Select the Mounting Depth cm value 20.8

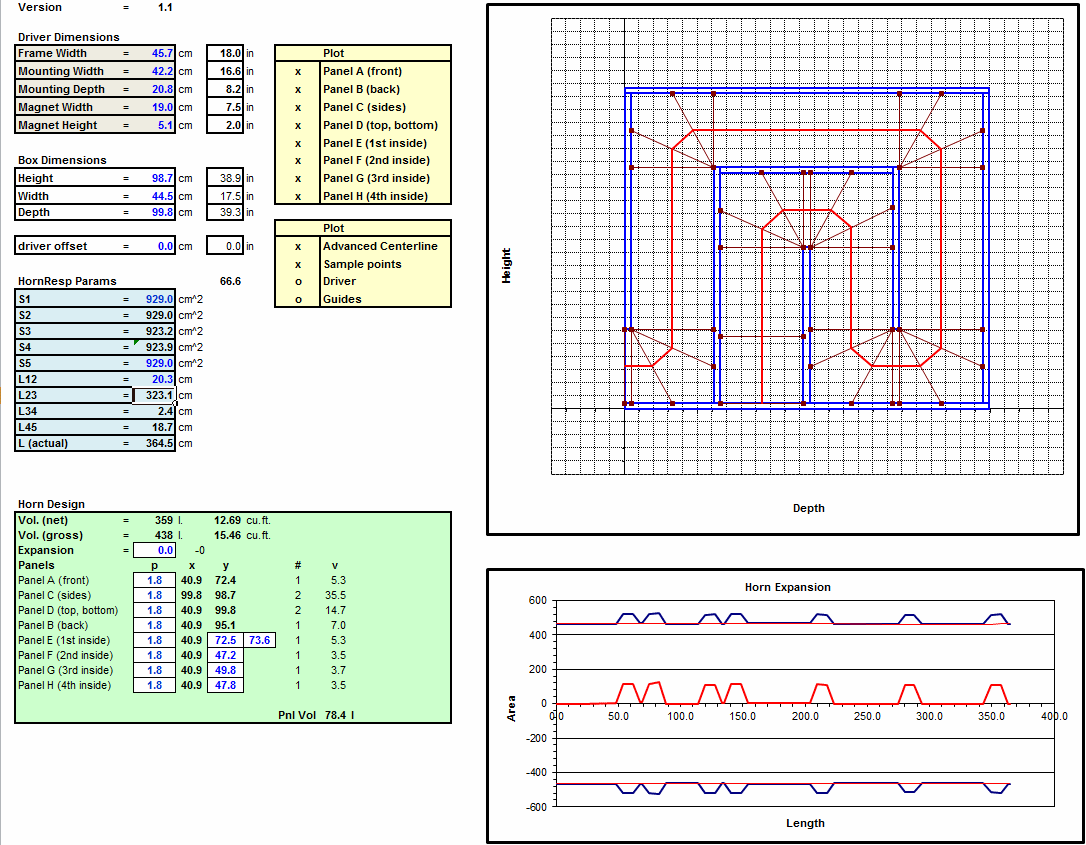(x=154, y=89)
